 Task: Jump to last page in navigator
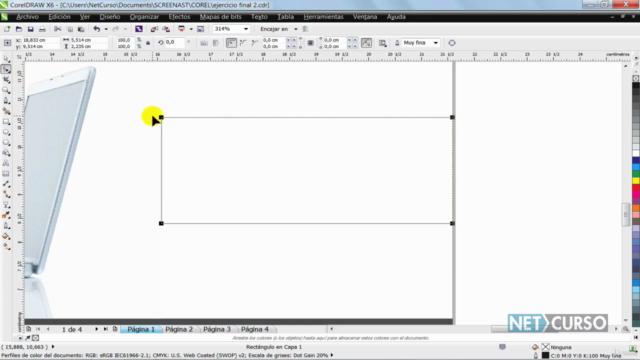point(105,329)
